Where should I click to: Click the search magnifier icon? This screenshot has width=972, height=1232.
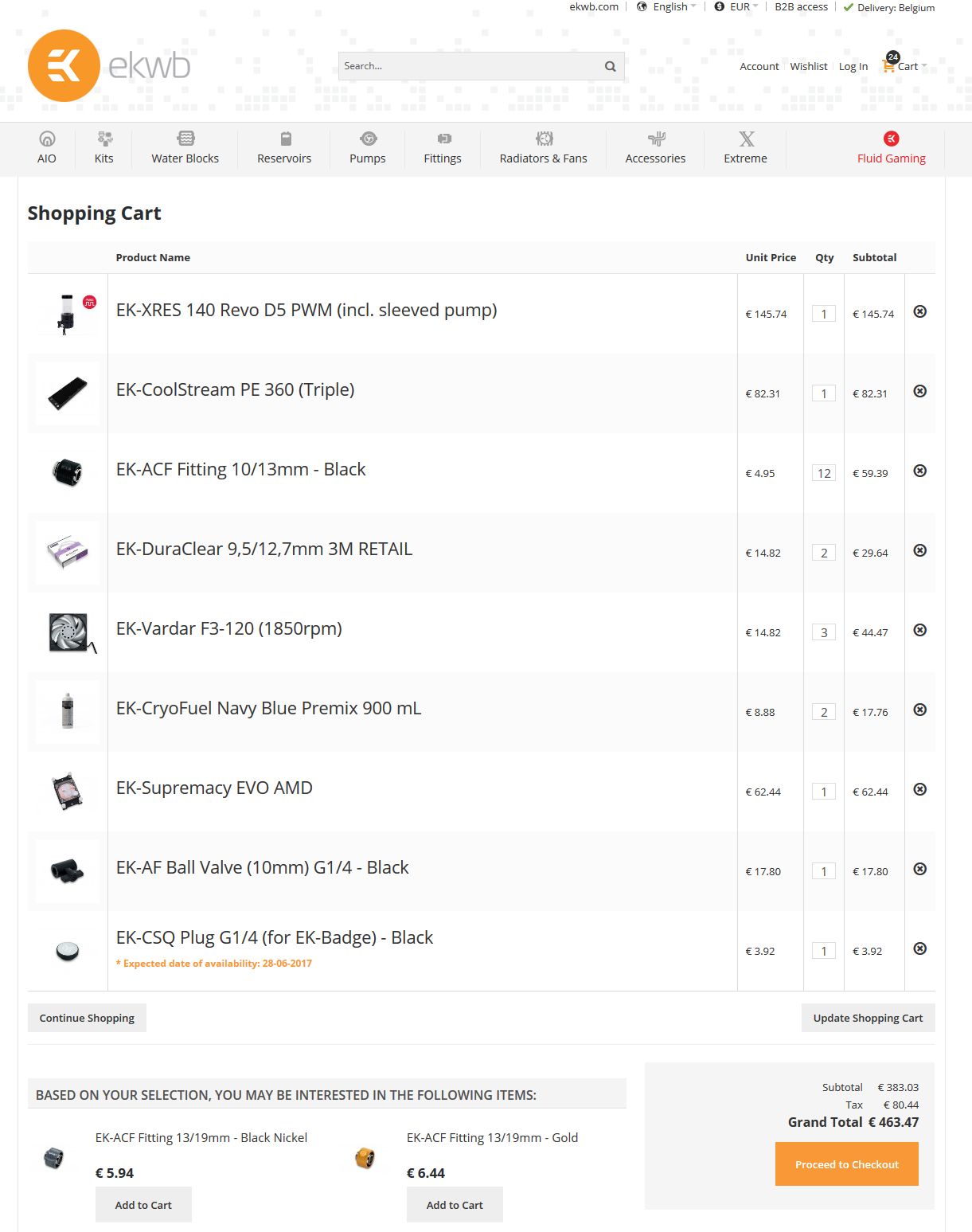610,66
